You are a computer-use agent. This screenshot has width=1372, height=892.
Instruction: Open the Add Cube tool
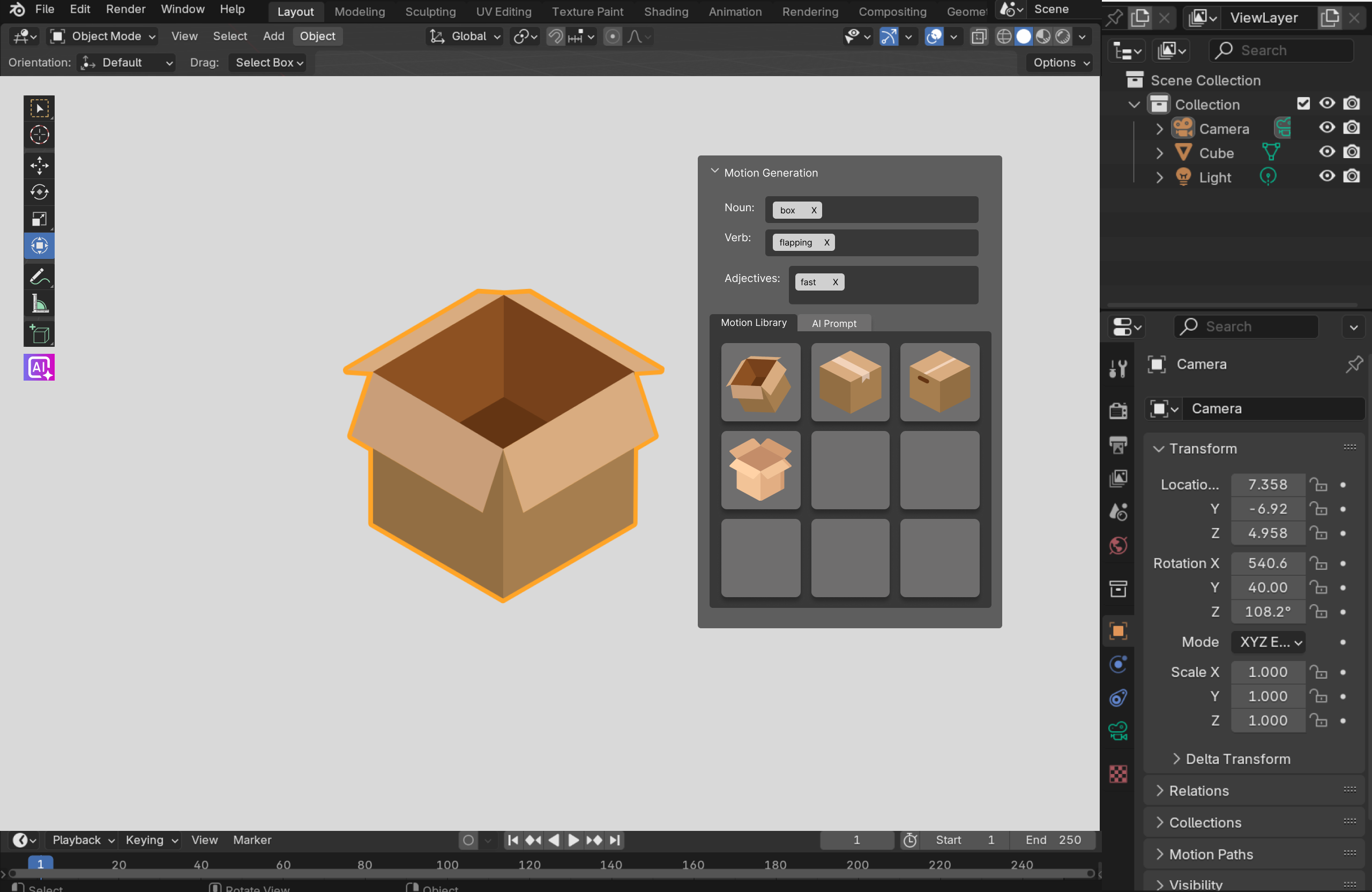(x=39, y=334)
